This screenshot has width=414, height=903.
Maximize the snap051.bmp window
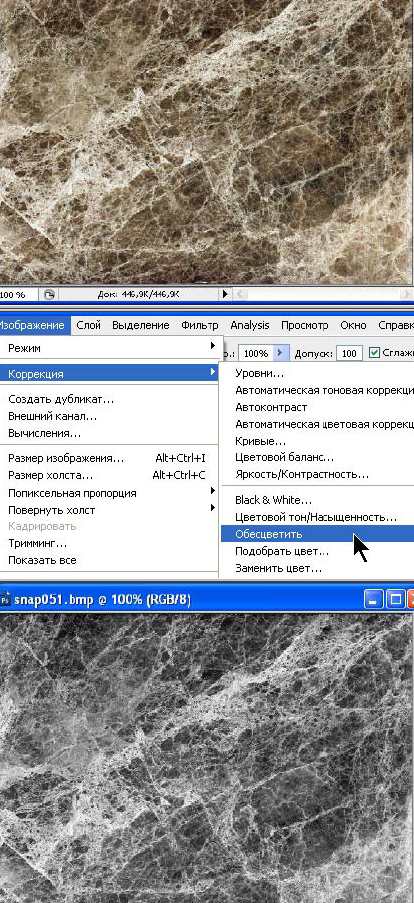pyautogui.click(x=396, y=600)
